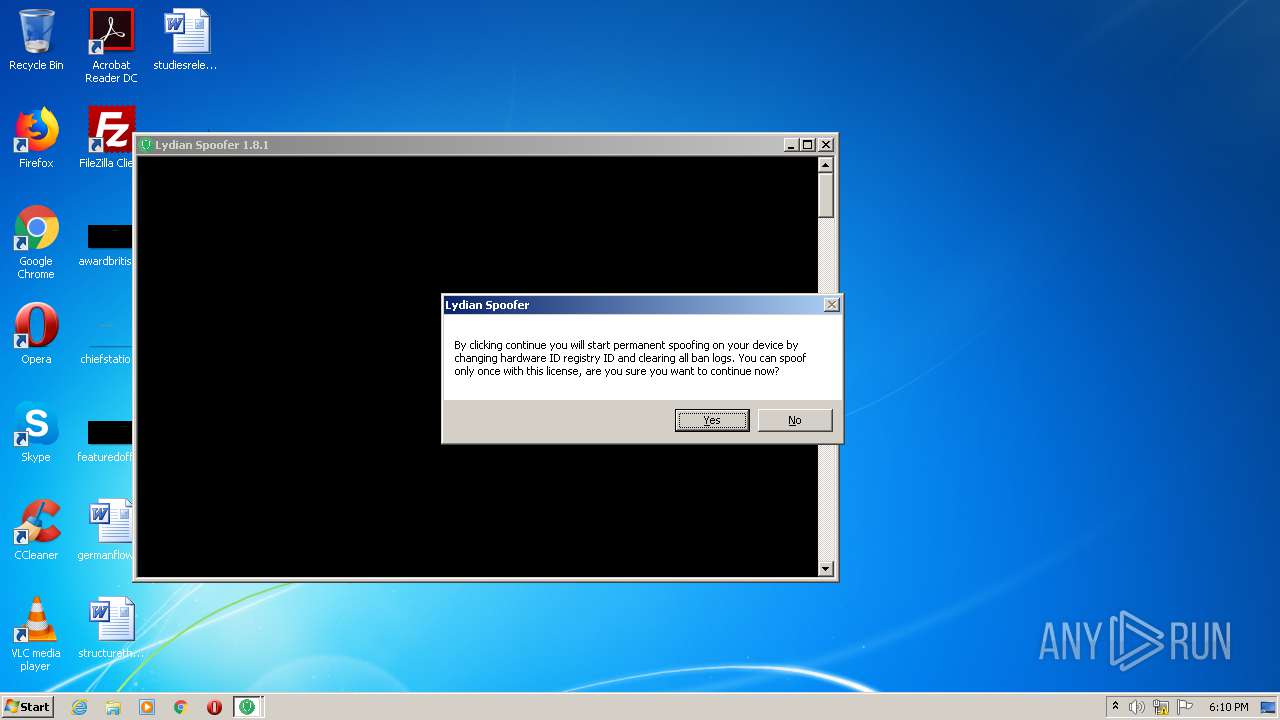Select the Opera desktop shortcut

(36, 334)
